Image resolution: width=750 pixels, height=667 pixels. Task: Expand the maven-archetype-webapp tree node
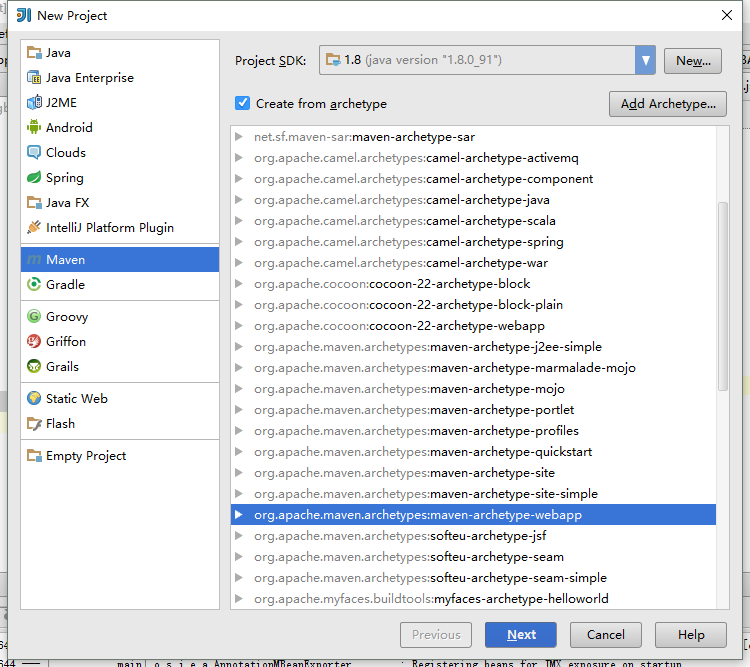point(238,515)
